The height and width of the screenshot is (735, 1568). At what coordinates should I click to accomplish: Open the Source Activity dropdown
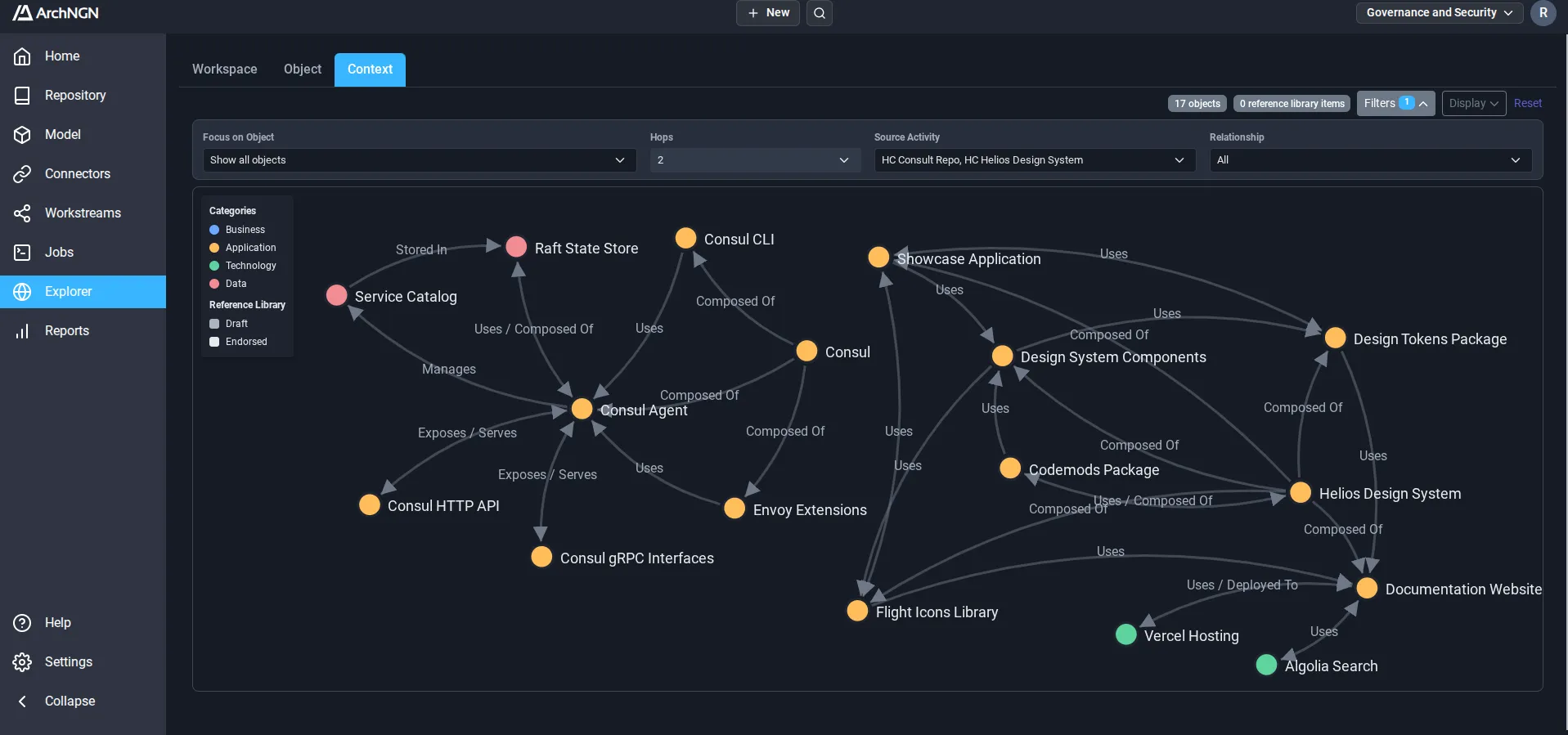1035,160
